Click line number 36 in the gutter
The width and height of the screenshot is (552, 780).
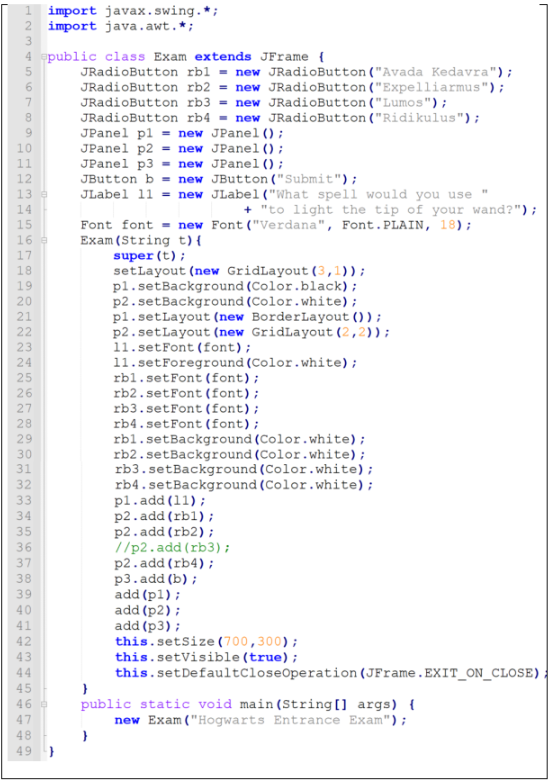coord(24,547)
